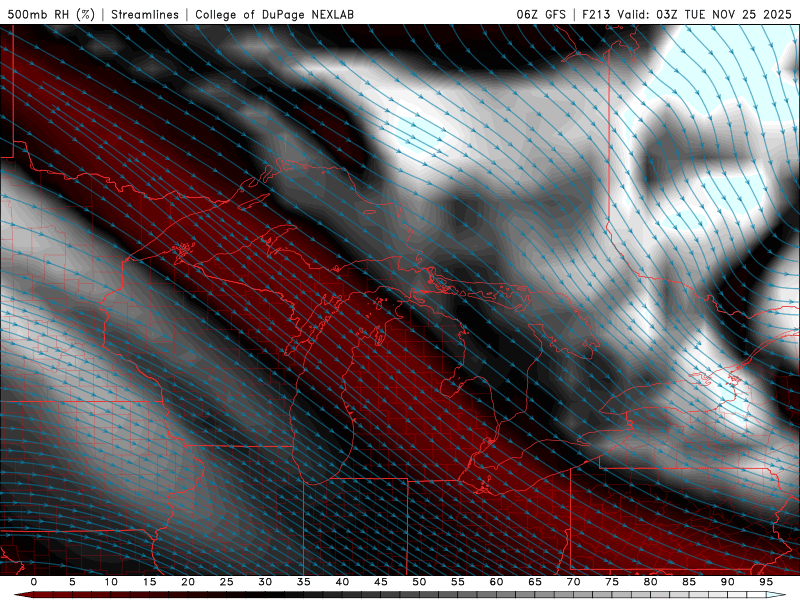Click the '80' color scale label
The height and width of the screenshot is (600, 800).
pyautogui.click(x=650, y=582)
